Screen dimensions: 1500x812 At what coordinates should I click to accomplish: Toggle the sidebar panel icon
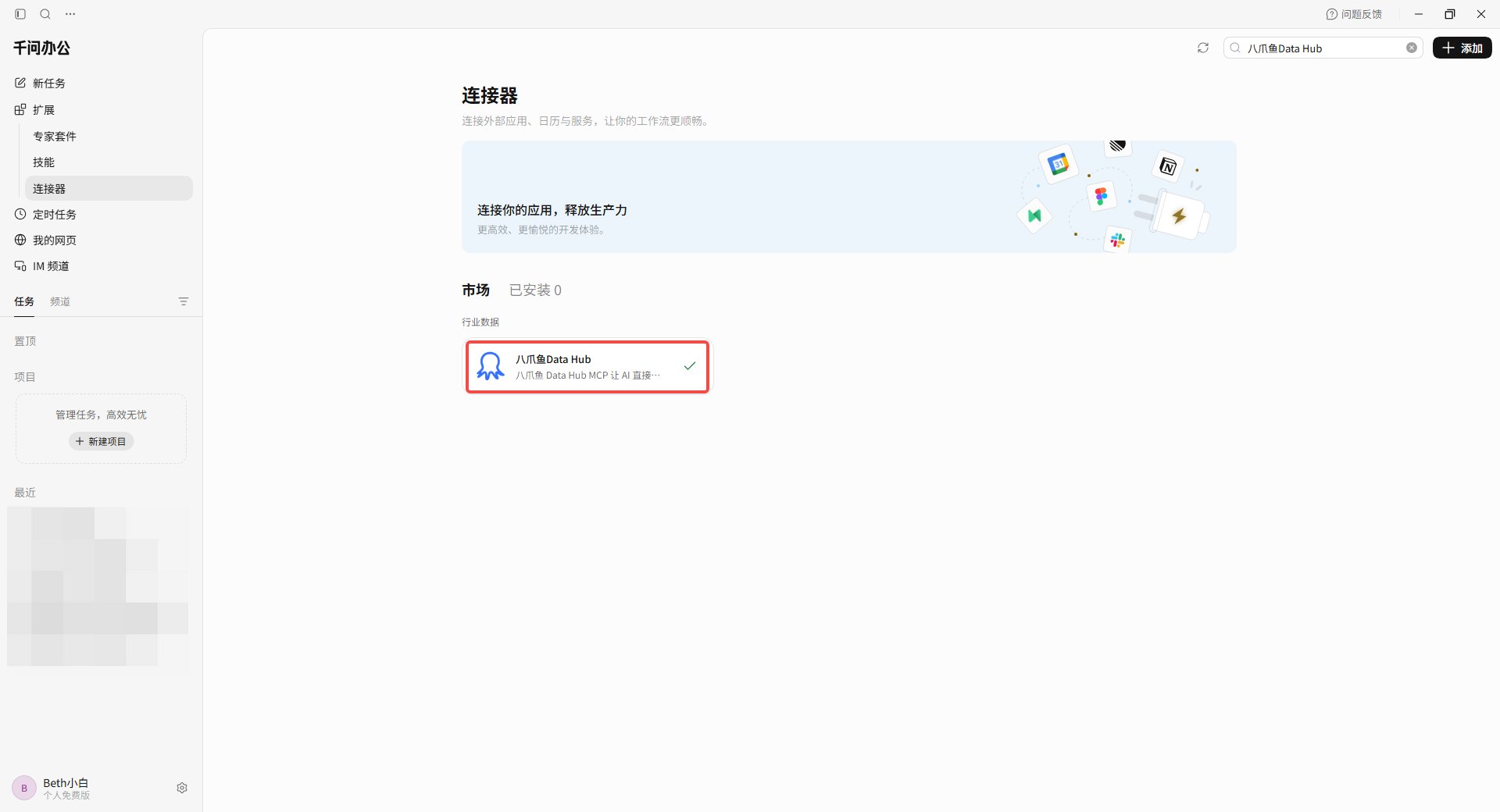(x=20, y=14)
